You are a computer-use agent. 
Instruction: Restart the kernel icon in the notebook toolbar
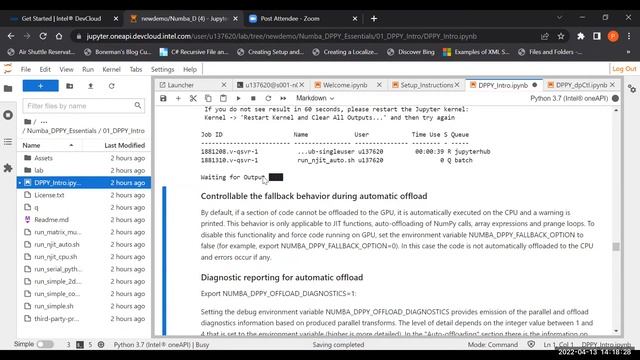pos(268,98)
